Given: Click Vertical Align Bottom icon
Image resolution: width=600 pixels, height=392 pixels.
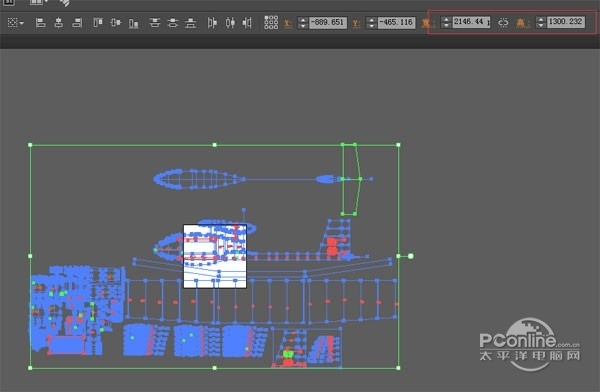Looking at the screenshot, I should [x=133, y=23].
